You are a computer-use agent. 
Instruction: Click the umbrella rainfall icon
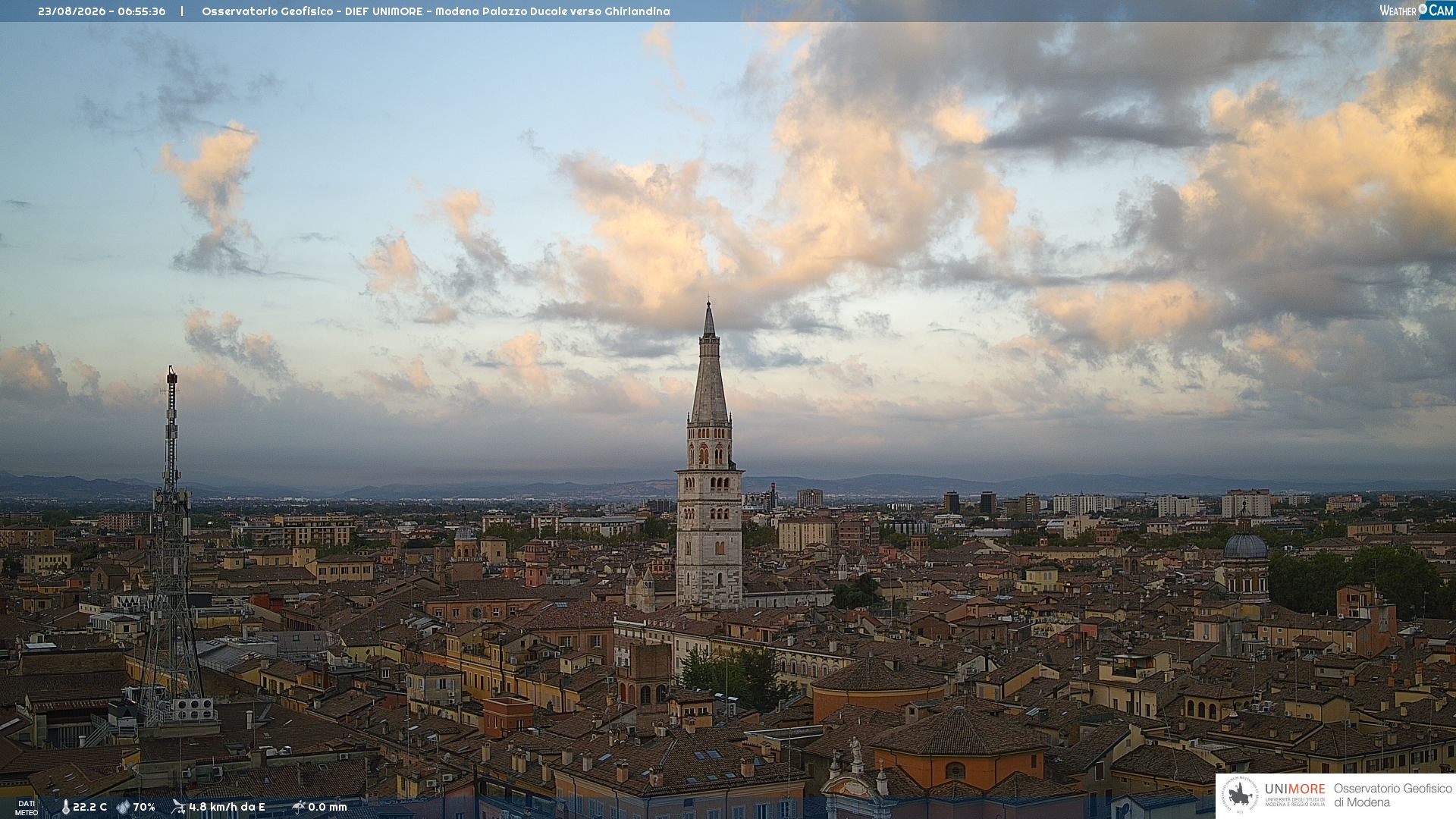pyautogui.click(x=299, y=807)
